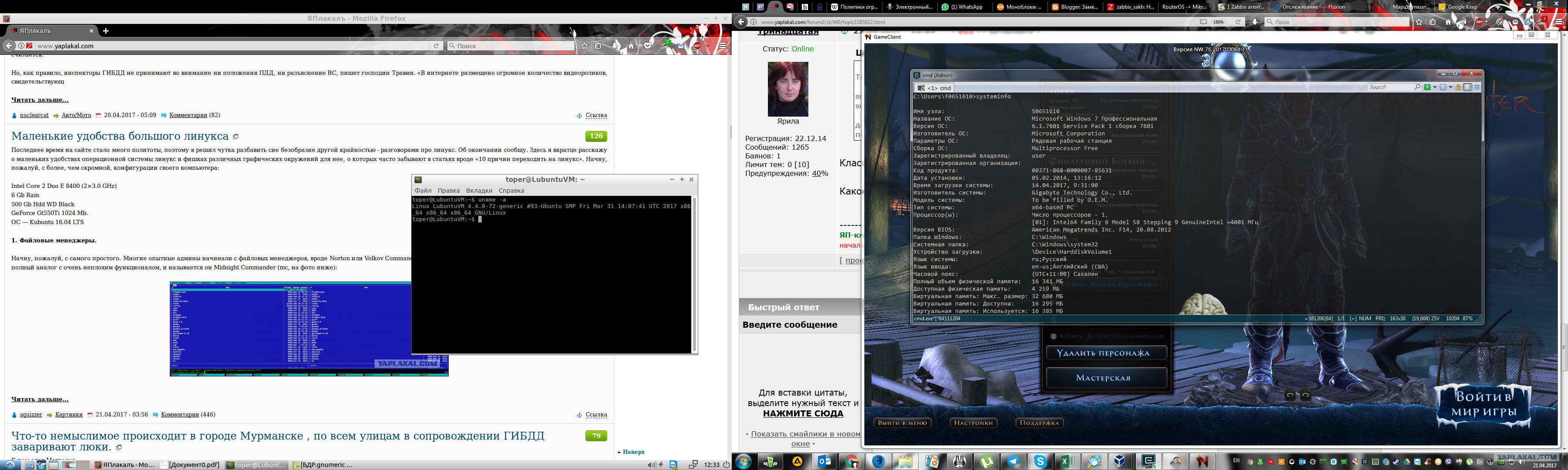Open Excel from the Windows taskbar

pyautogui.click(x=1067, y=461)
